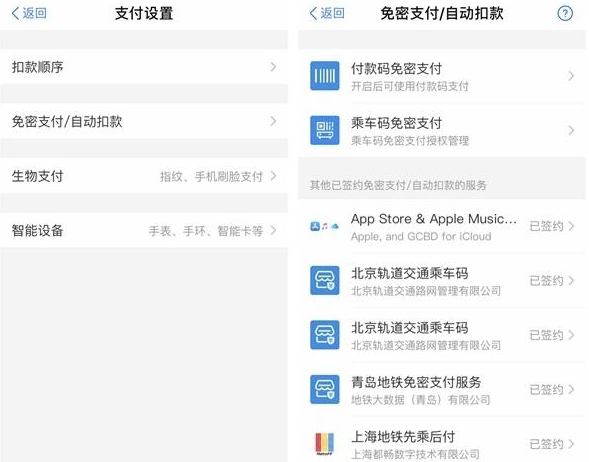Image resolution: width=589 pixels, height=462 pixels.
Task: Go back from 免密支付/自动扣款 screen
Action: [x=327, y=13]
